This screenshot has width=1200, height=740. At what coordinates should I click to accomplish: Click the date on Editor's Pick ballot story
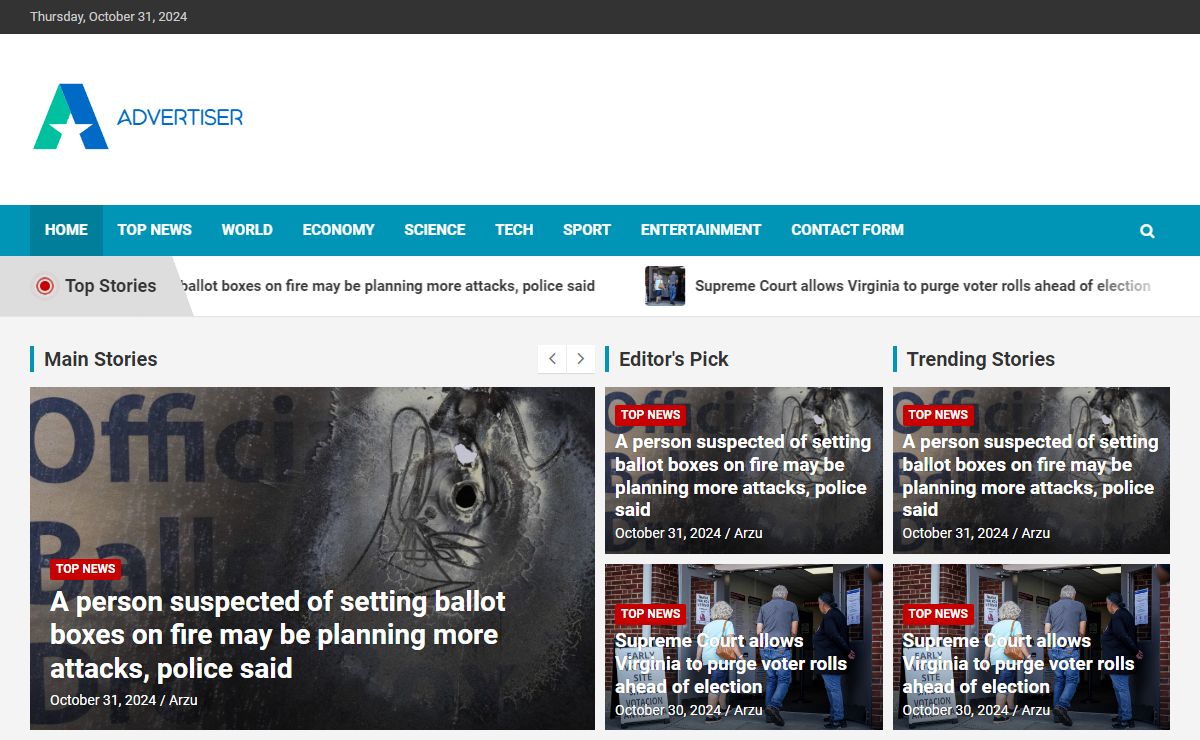[668, 533]
